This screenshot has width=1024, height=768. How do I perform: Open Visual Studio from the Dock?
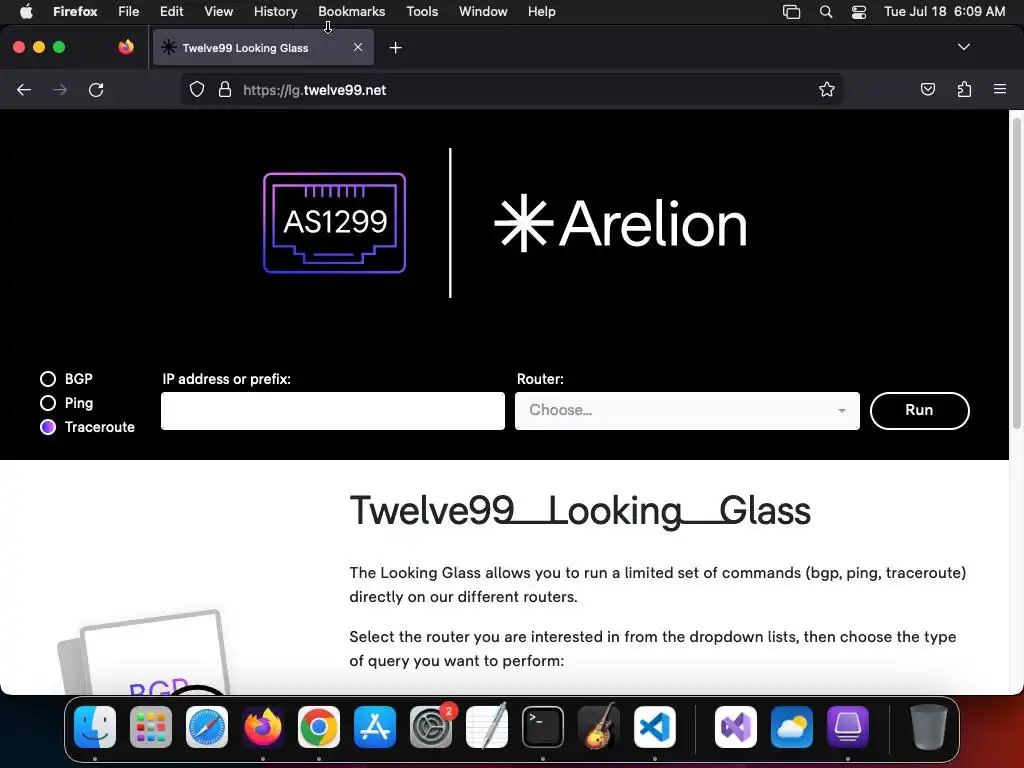click(x=736, y=727)
